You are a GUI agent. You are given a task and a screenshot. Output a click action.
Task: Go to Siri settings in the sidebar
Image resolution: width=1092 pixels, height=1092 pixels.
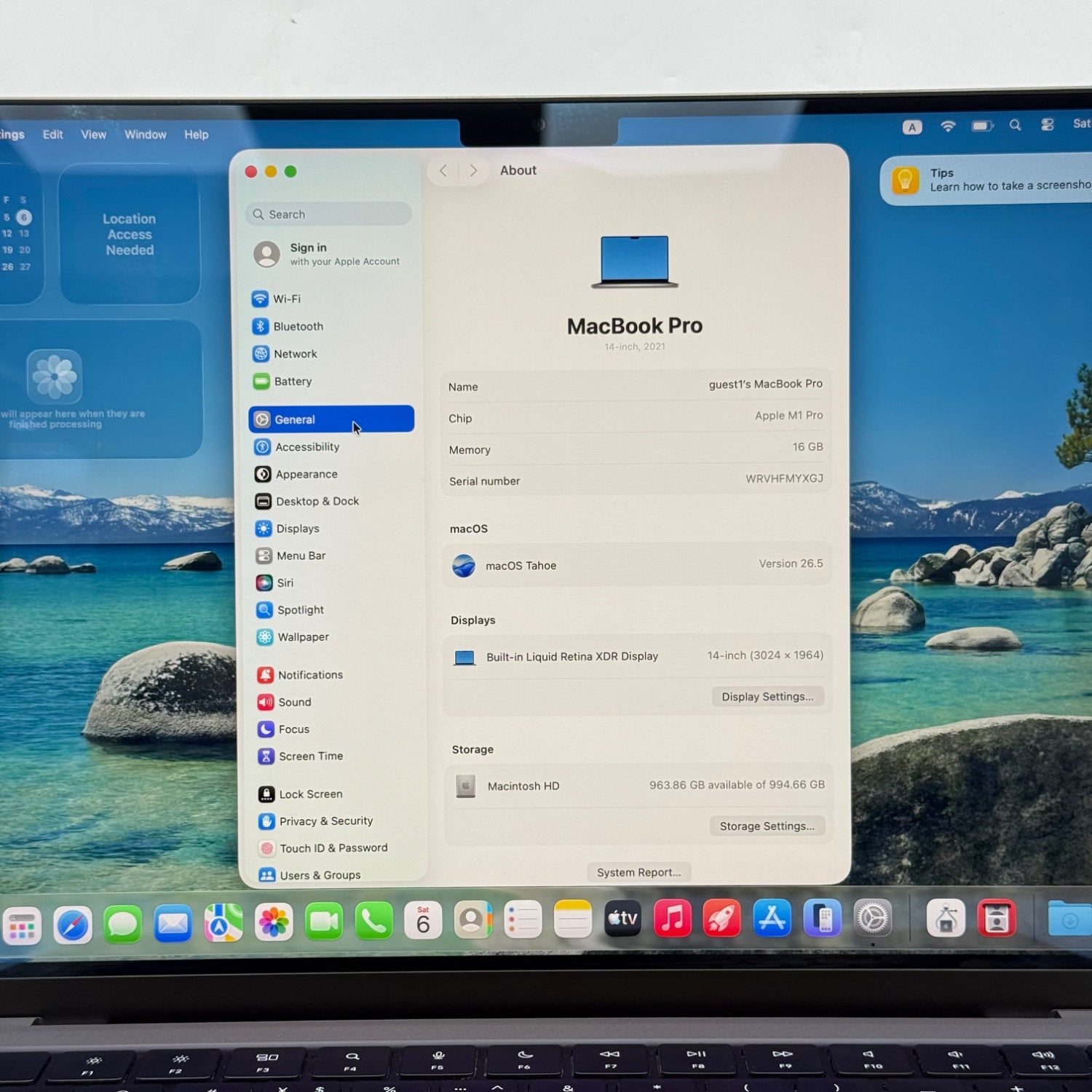click(333, 582)
